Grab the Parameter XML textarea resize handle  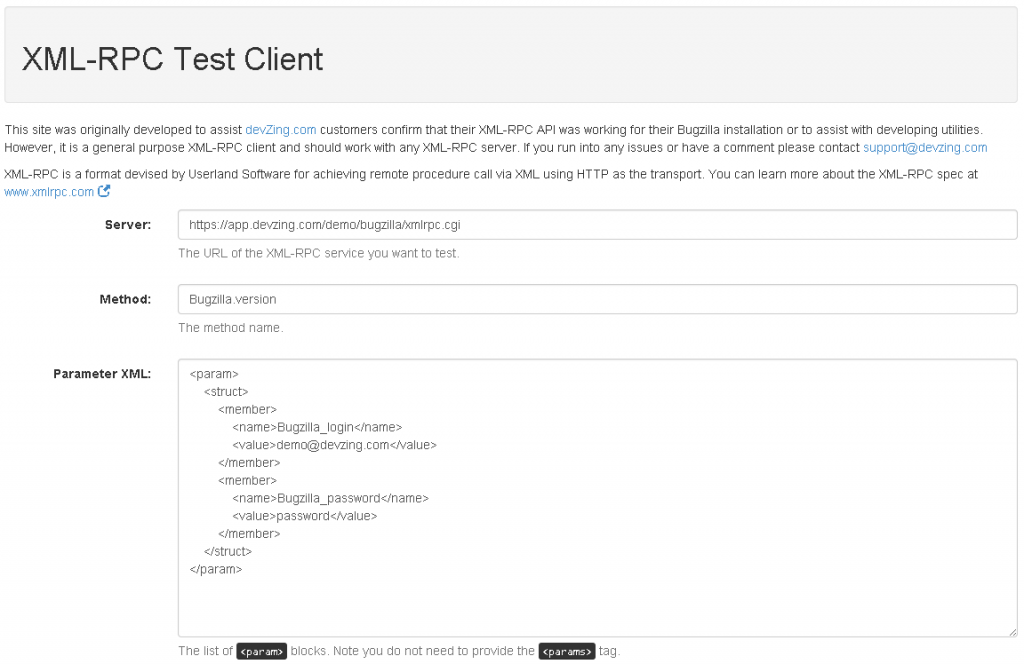pyautogui.click(x=1012, y=632)
